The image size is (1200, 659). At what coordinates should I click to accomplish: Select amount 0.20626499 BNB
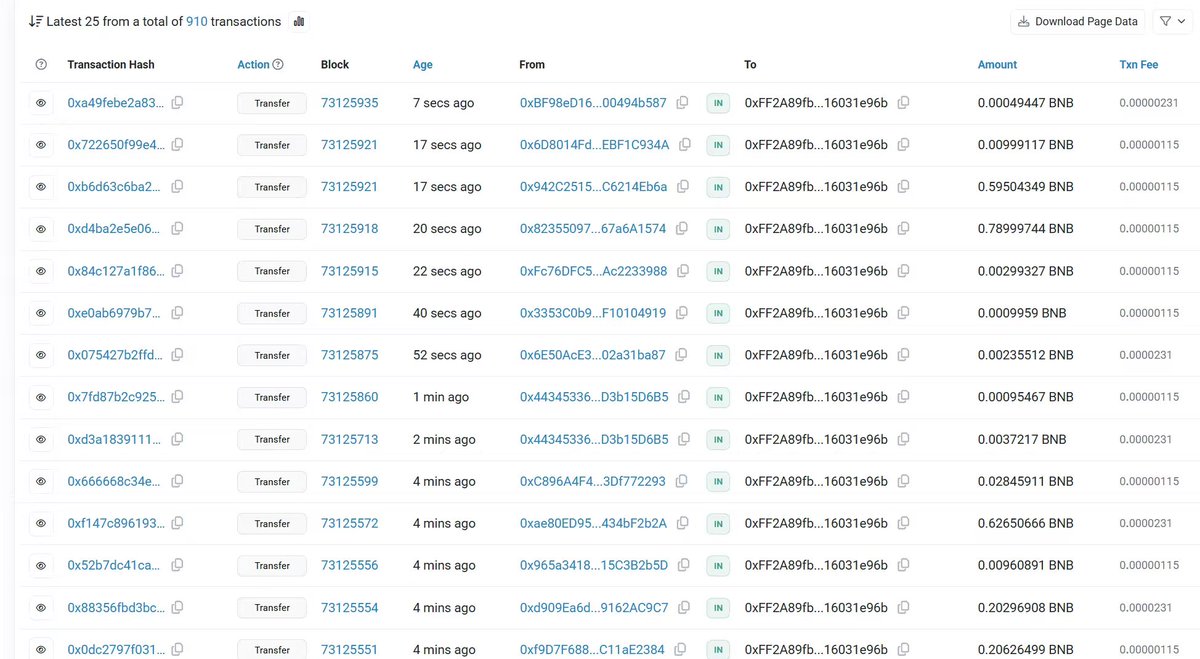click(x=1025, y=649)
